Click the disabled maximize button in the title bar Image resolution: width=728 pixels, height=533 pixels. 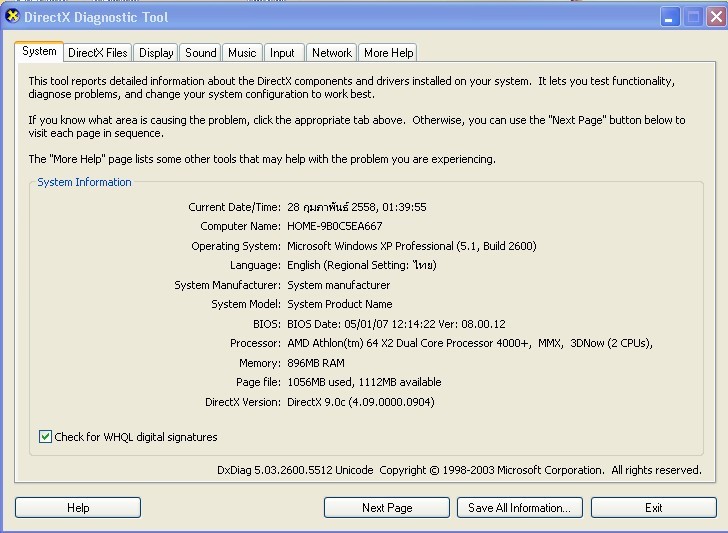coord(693,17)
